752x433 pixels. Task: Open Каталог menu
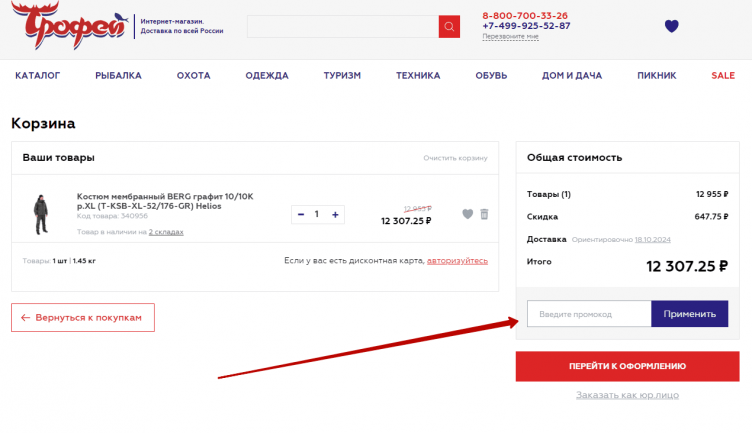pyautogui.click(x=37, y=76)
